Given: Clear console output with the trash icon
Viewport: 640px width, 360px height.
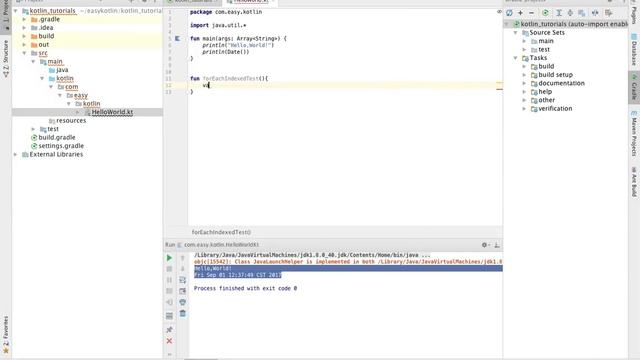Looking at the screenshot, I should [182, 313].
